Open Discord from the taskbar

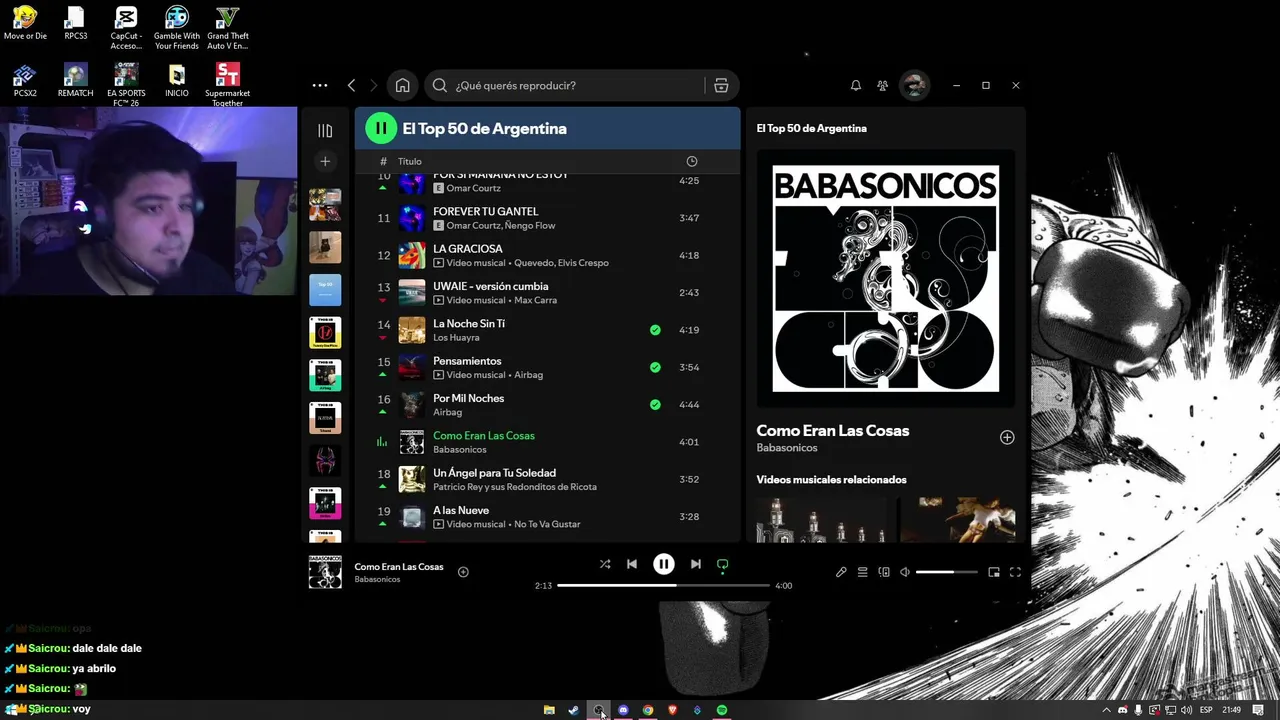click(623, 710)
